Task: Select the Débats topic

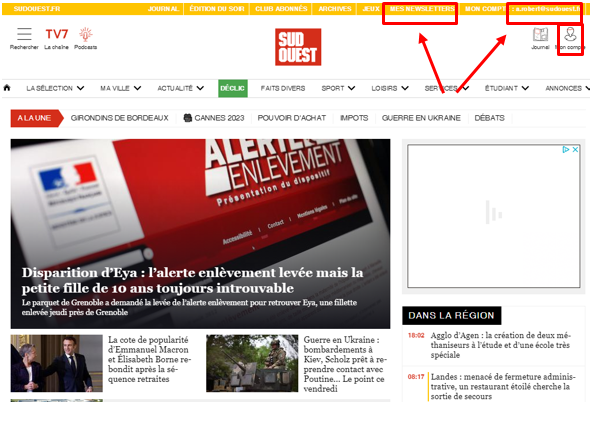Action: coord(489,118)
